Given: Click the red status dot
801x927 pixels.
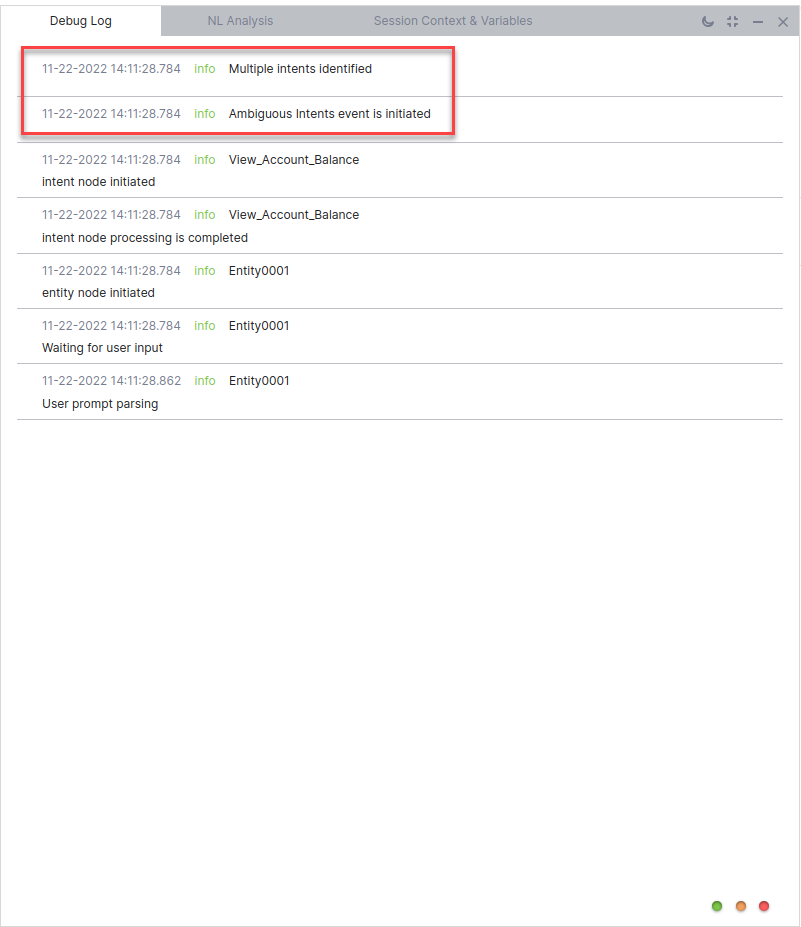Looking at the screenshot, I should click(x=764, y=906).
